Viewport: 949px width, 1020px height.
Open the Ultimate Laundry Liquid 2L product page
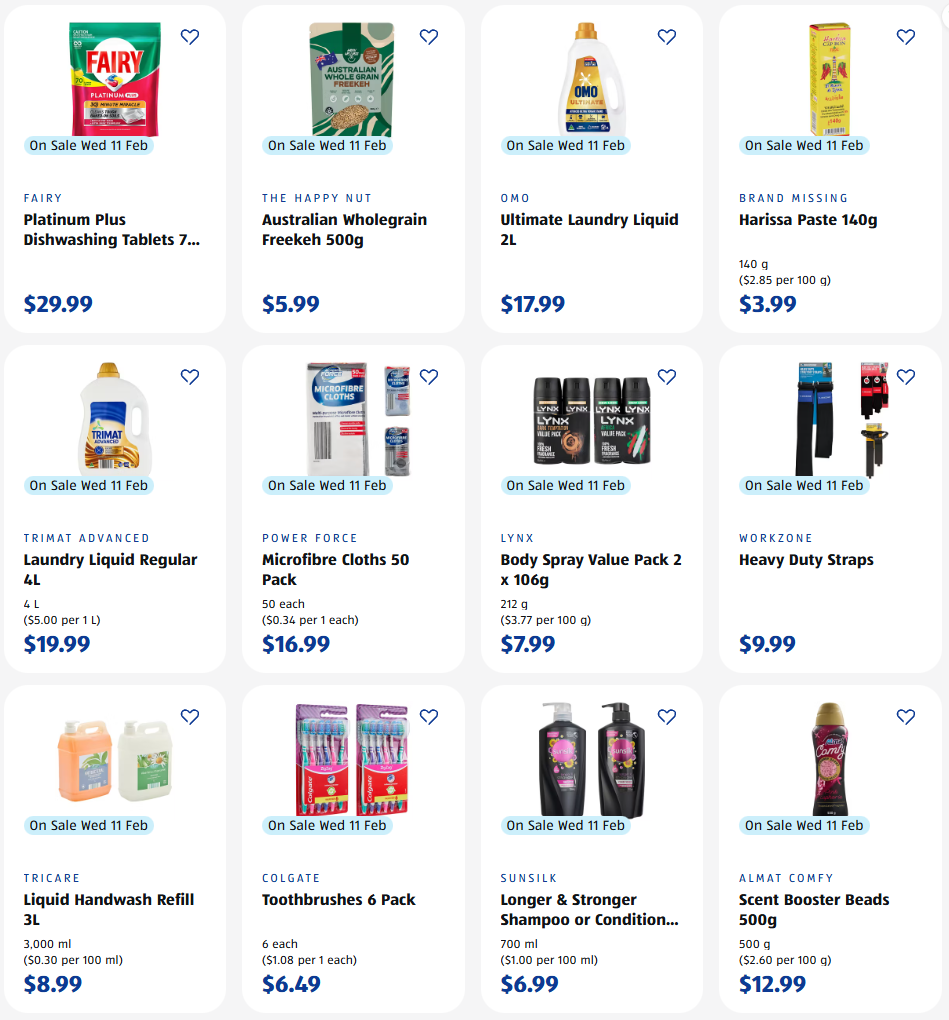coord(589,229)
